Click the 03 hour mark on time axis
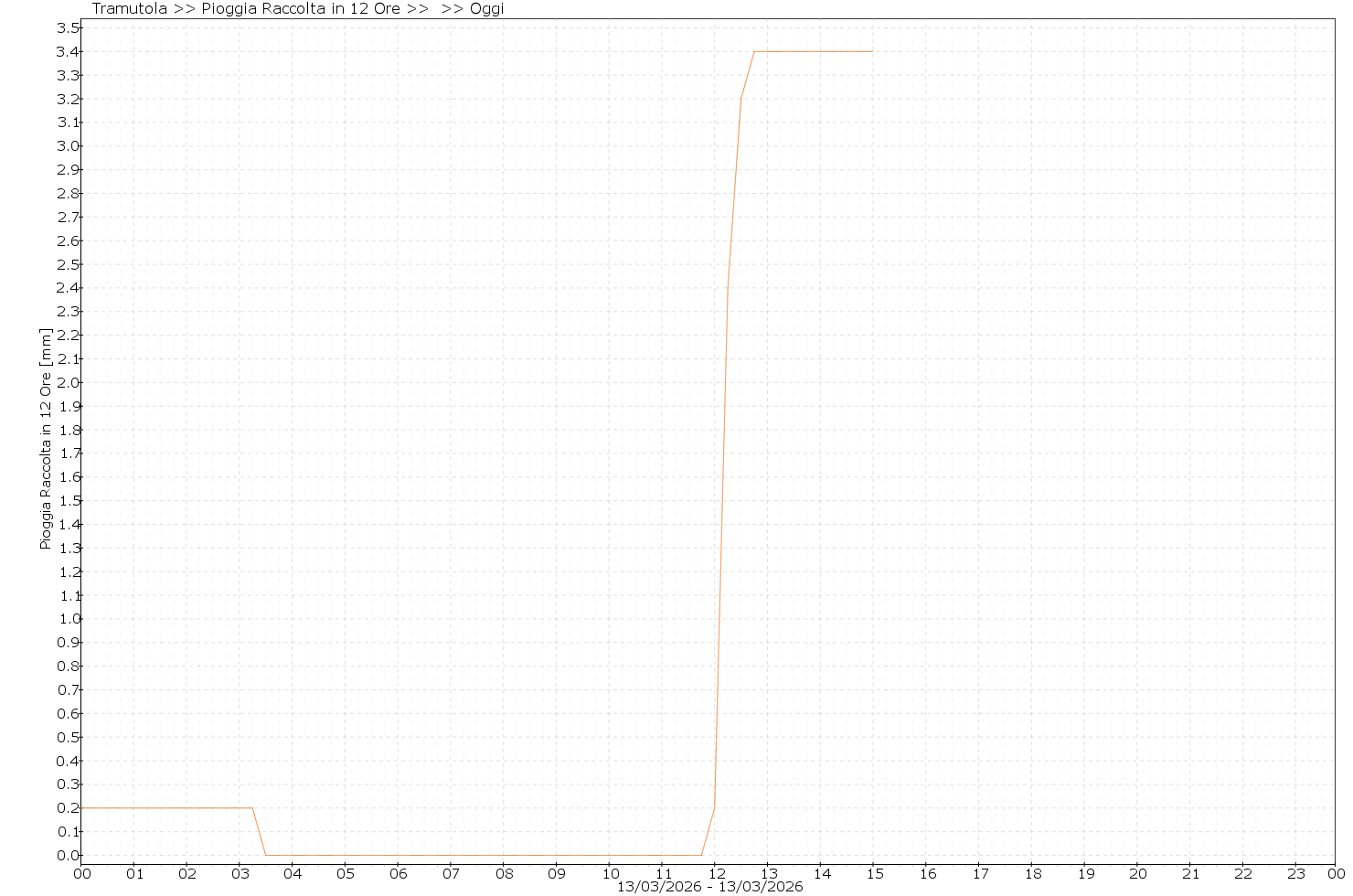The width and height of the screenshot is (1353, 896). [240, 873]
